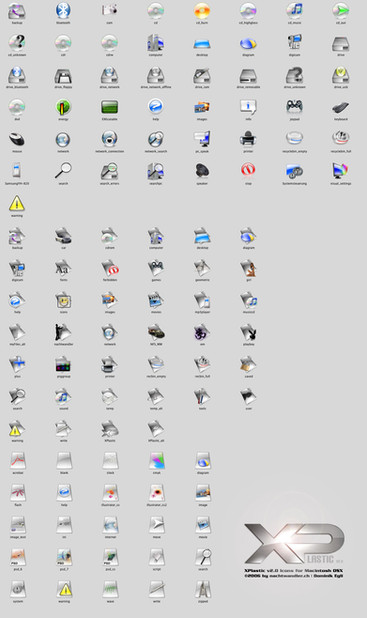Select the black speaker icon
The width and height of the screenshot is (367, 618).
pos(202,171)
